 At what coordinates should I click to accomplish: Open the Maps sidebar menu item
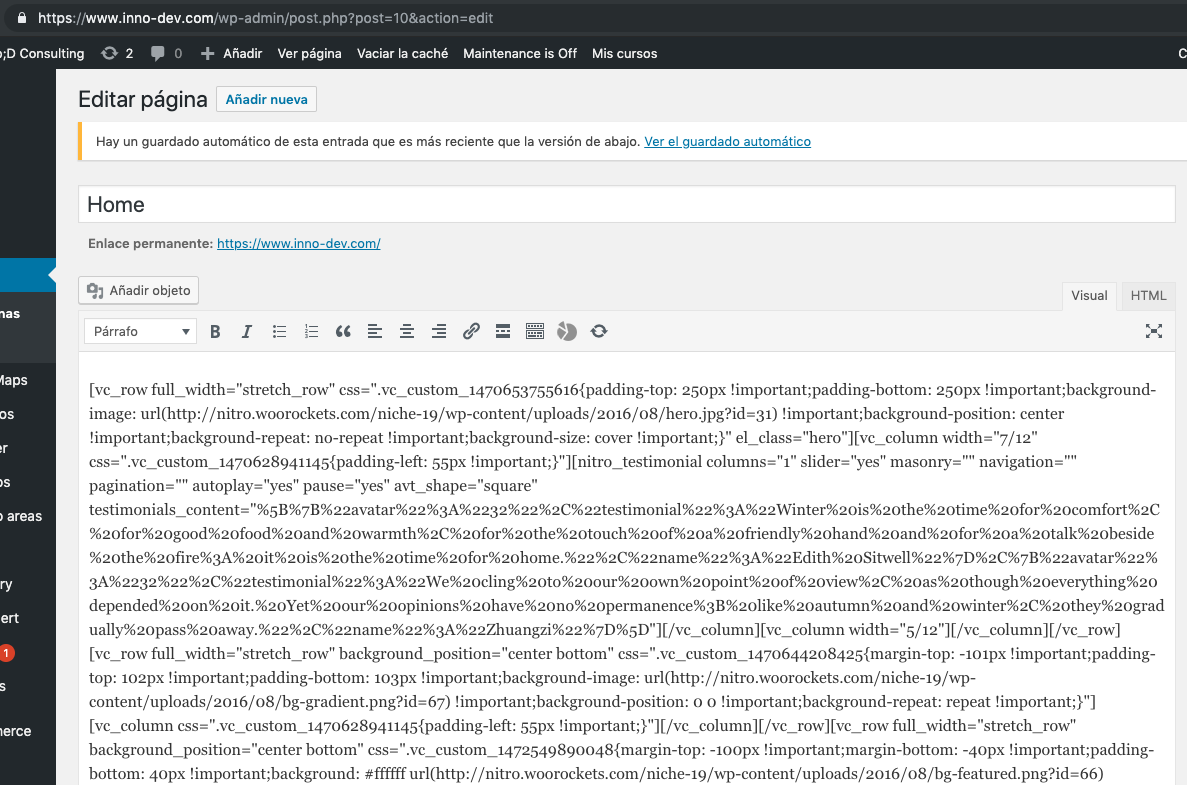(14, 380)
